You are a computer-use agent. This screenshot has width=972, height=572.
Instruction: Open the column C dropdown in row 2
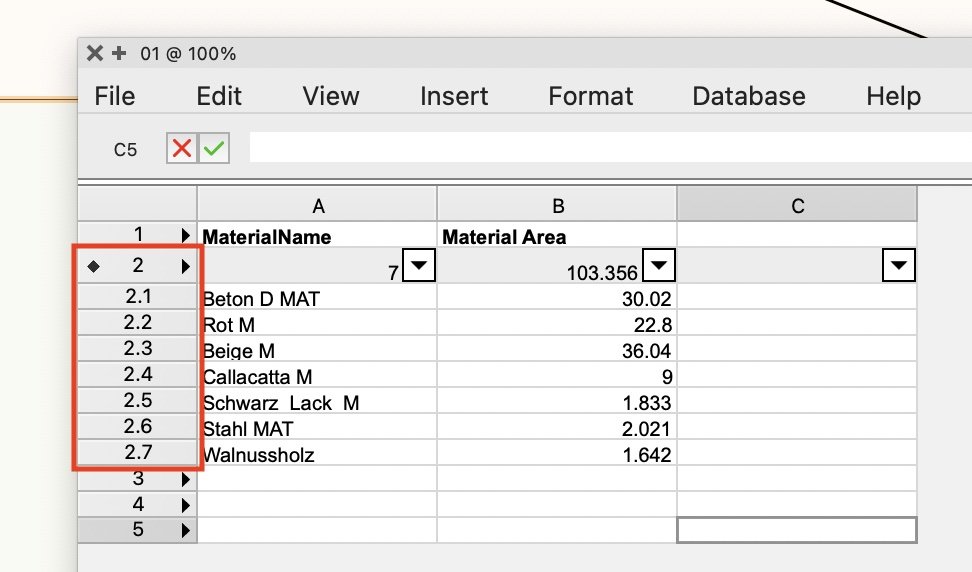point(900,266)
